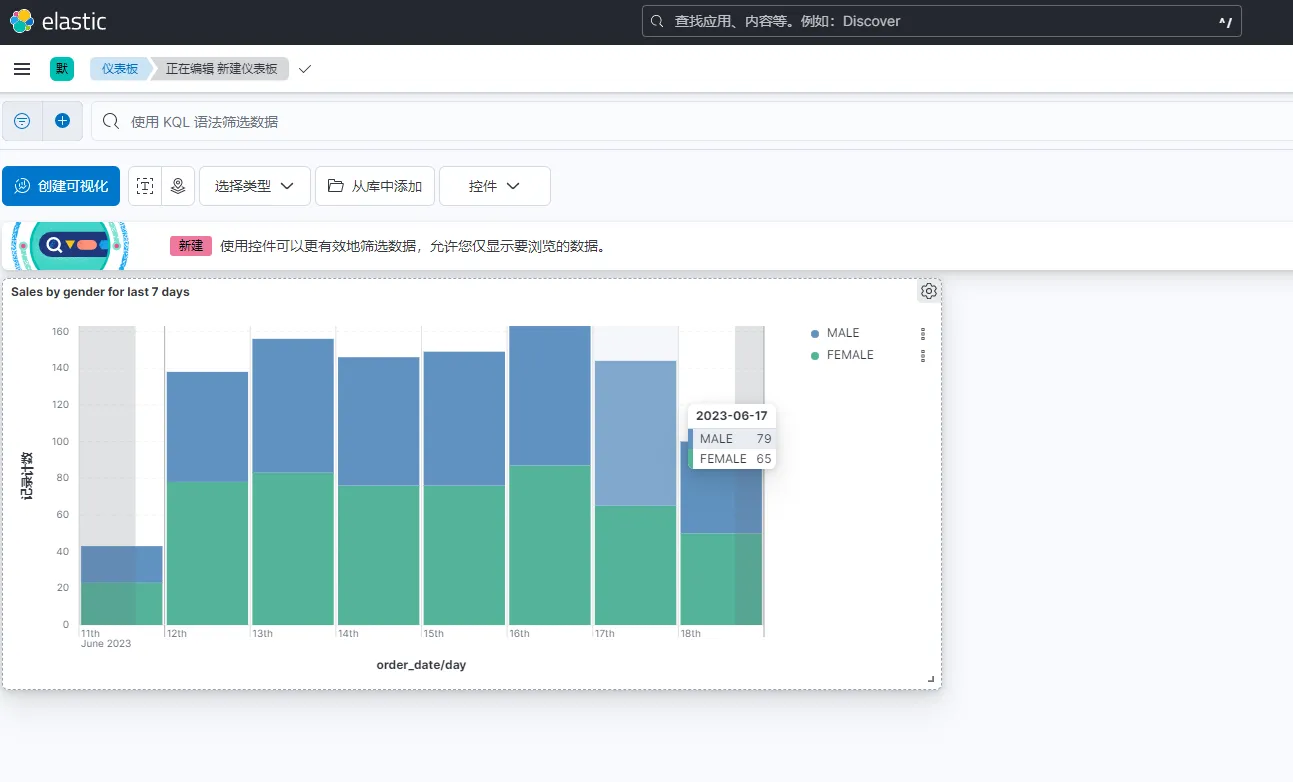Open the filter options icon
1293x782 pixels.
point(22,121)
